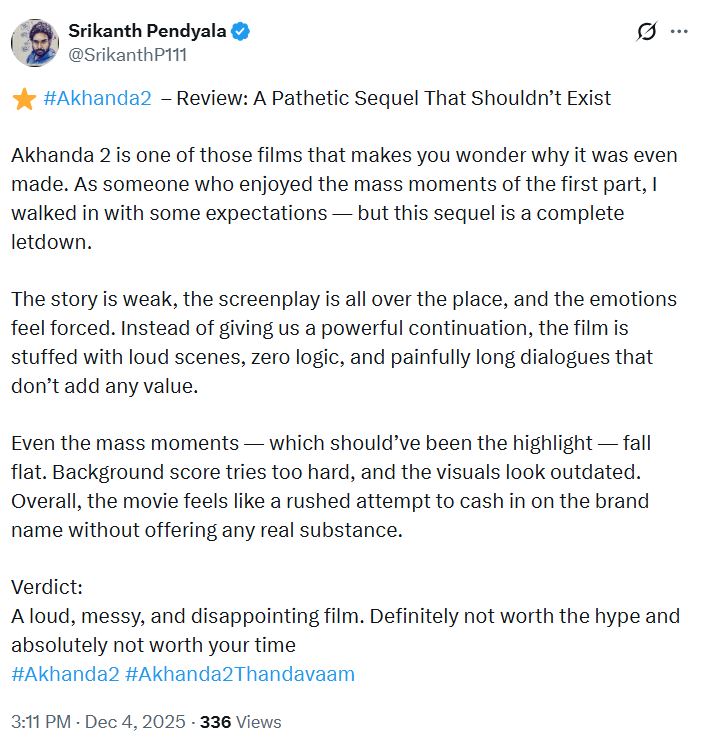Open the three-dot More options menu

pos(679,31)
